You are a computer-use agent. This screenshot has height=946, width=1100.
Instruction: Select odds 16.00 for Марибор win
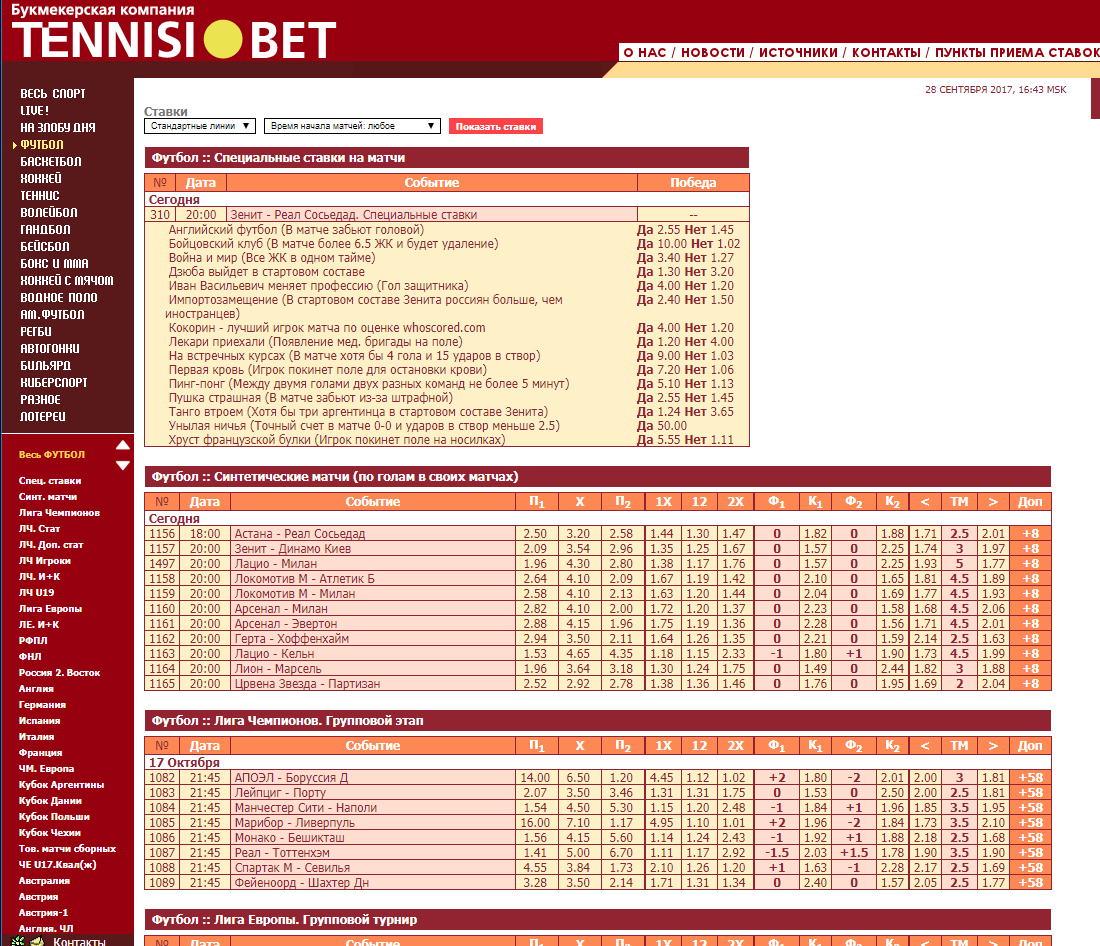535,822
